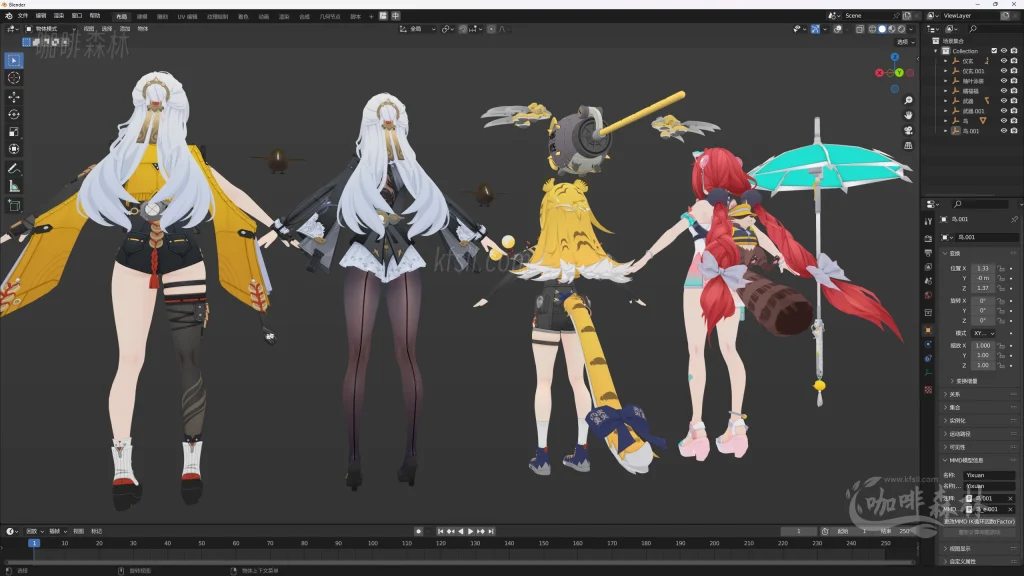
Task: Select the Box Select tool
Action: tap(14, 60)
